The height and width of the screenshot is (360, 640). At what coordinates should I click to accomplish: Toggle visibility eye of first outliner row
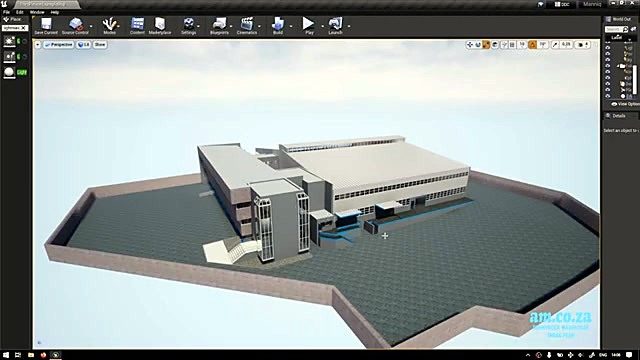[x=608, y=47]
